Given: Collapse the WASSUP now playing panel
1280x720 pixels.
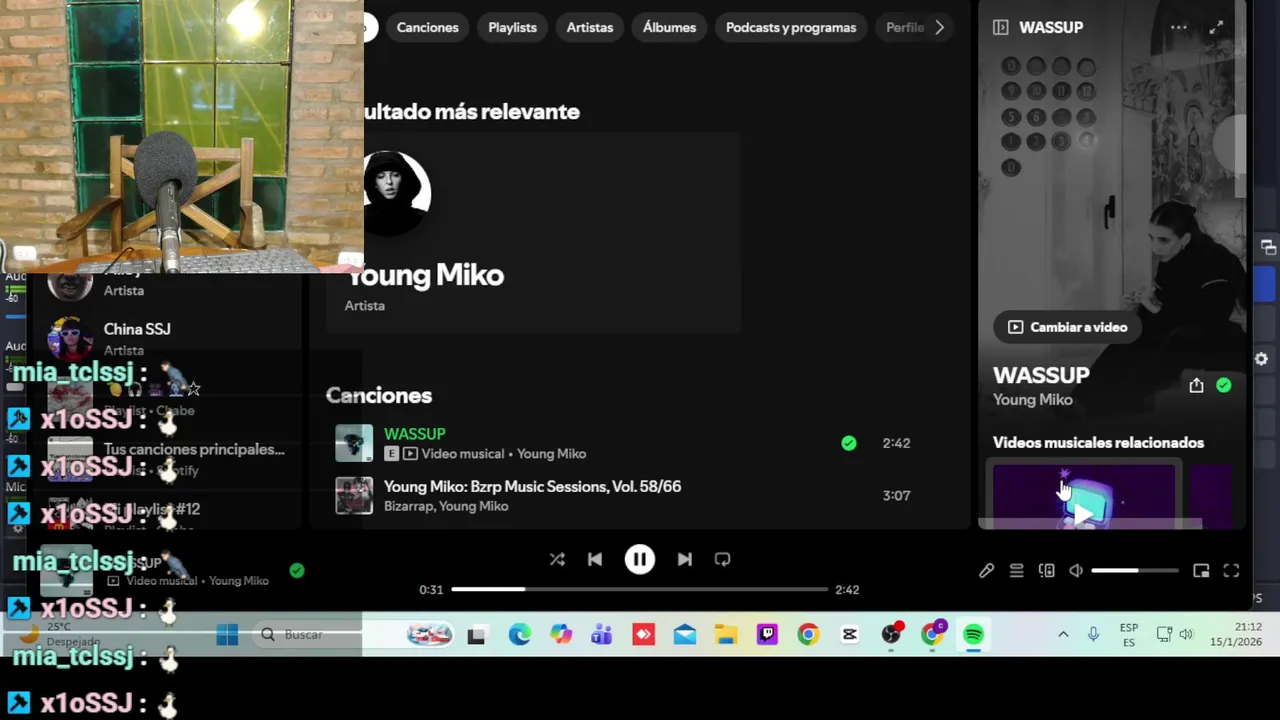Looking at the screenshot, I should pyautogui.click(x=1000, y=27).
